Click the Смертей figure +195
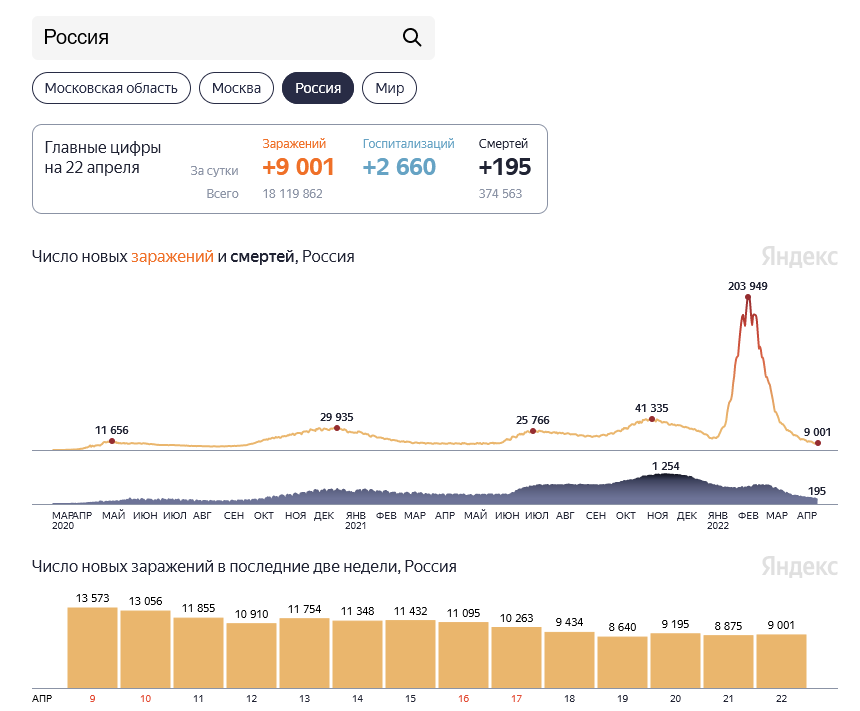Screen dimensions: 860x711 [x=505, y=167]
